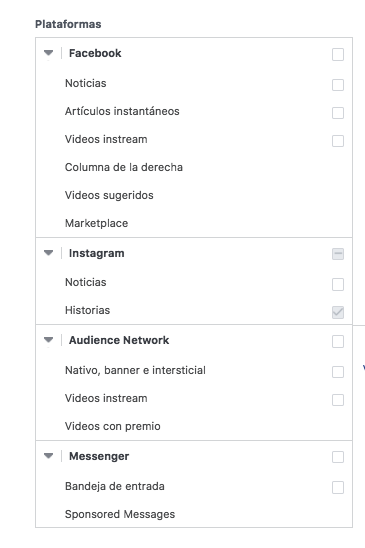Click the Videos con premio row
Image resolution: width=365 pixels, height=548 pixels.
[194, 426]
